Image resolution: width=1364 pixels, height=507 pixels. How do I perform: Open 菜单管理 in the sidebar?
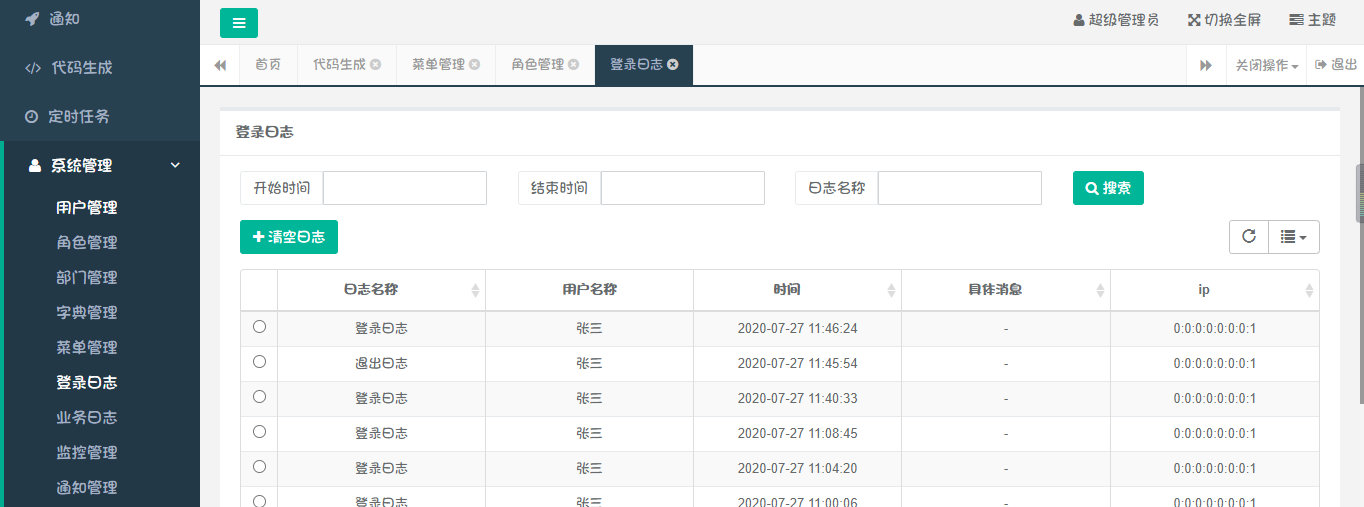[87, 348]
